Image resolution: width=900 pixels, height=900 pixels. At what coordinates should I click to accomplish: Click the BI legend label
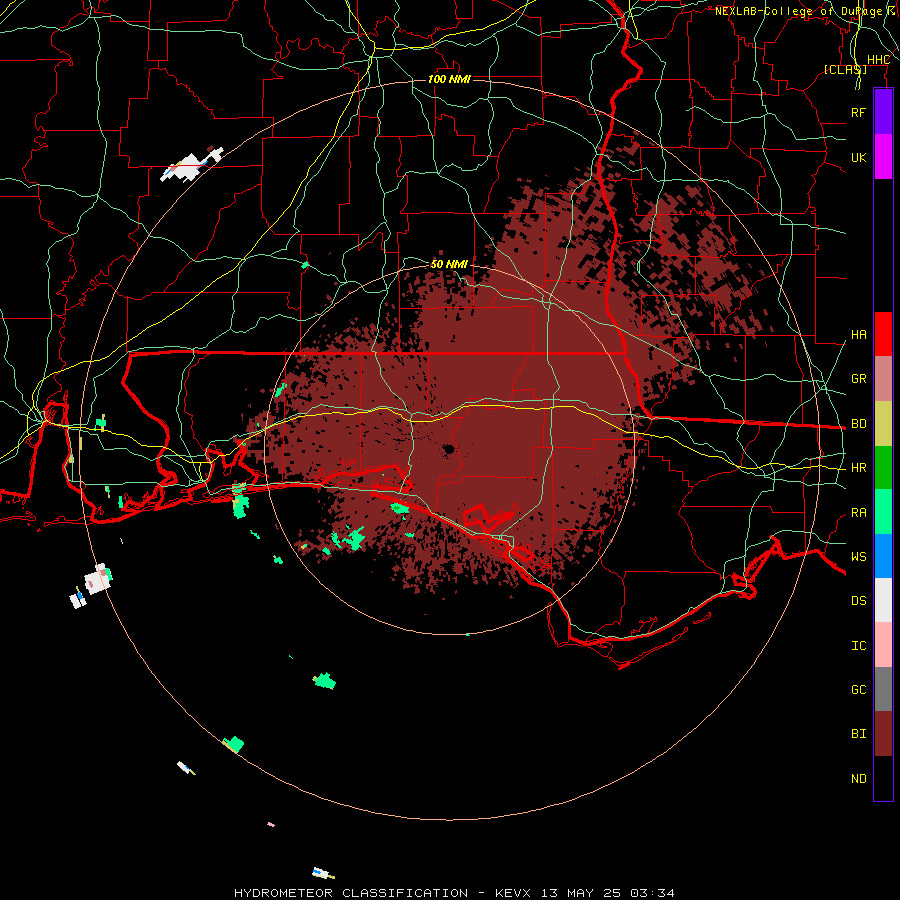[x=858, y=734]
